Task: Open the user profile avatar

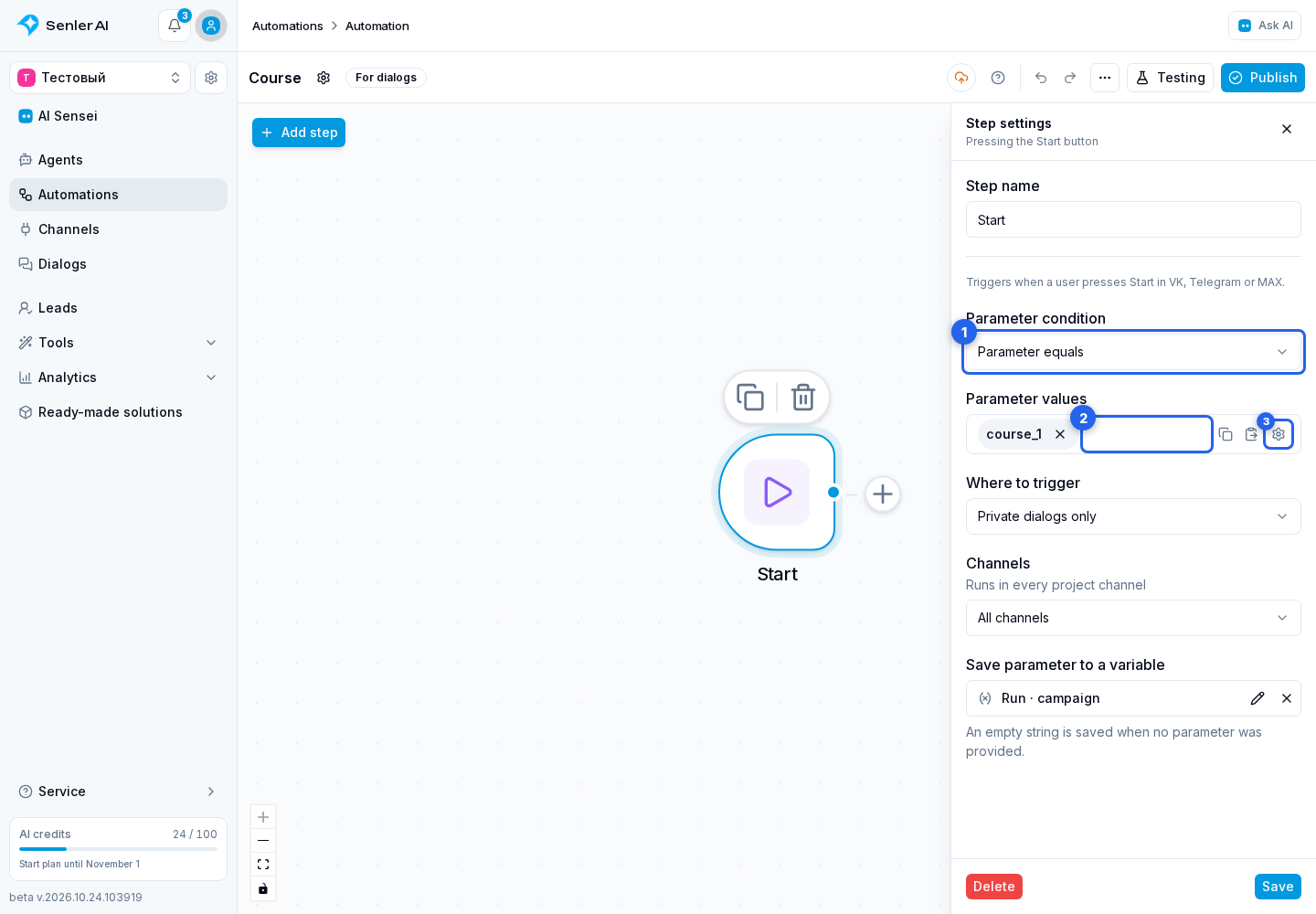Action: coord(211,26)
